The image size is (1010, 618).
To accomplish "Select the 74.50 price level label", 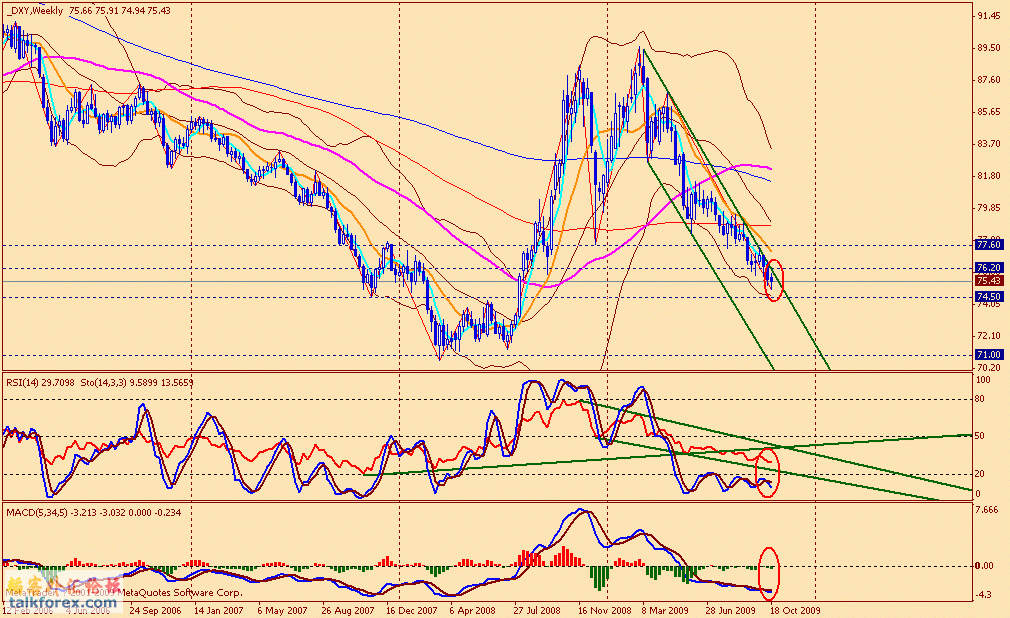I will [988, 296].
